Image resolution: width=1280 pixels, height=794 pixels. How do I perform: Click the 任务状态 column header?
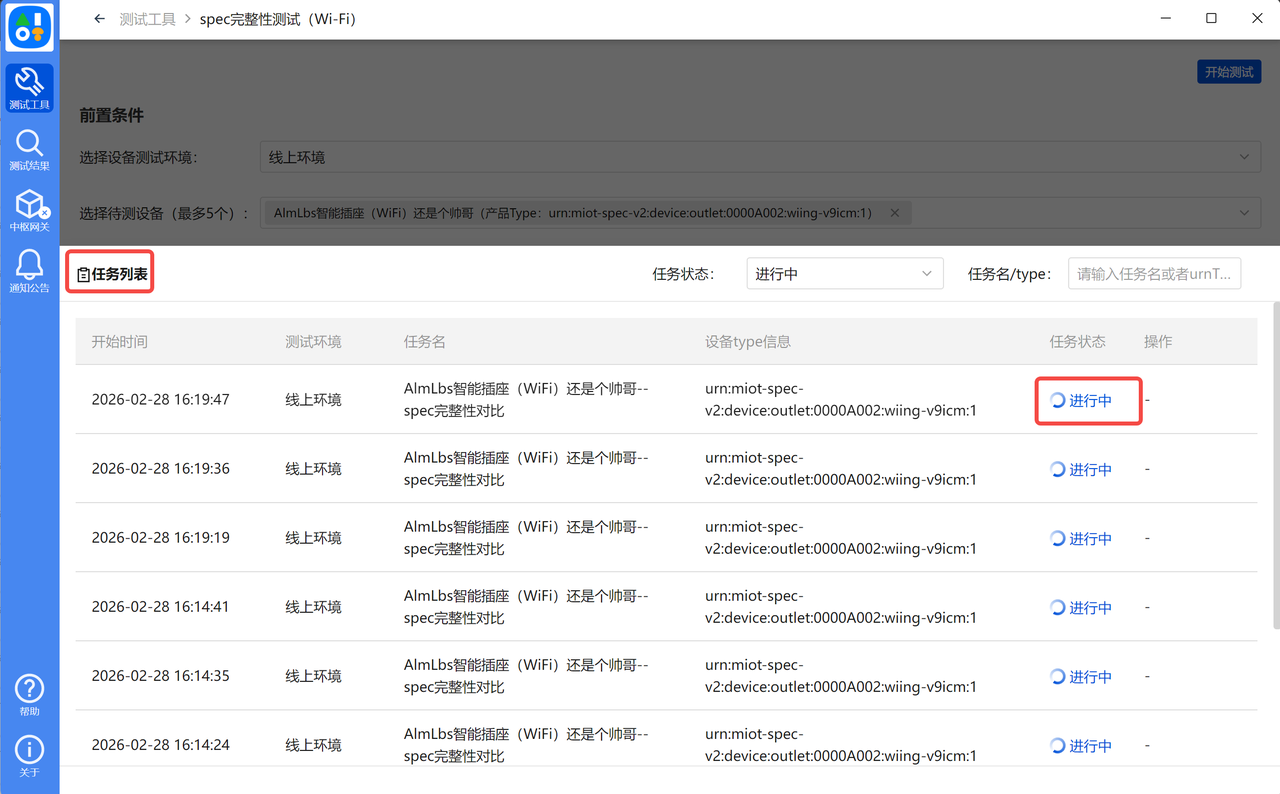pyautogui.click(x=1077, y=342)
